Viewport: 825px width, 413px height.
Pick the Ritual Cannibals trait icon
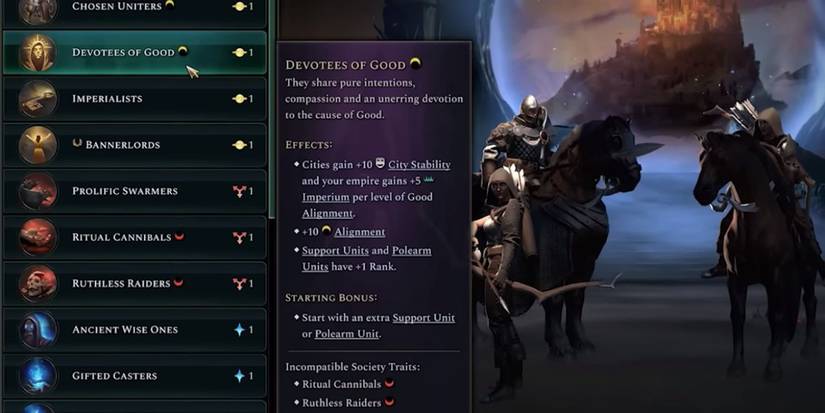pyautogui.click(x=37, y=237)
